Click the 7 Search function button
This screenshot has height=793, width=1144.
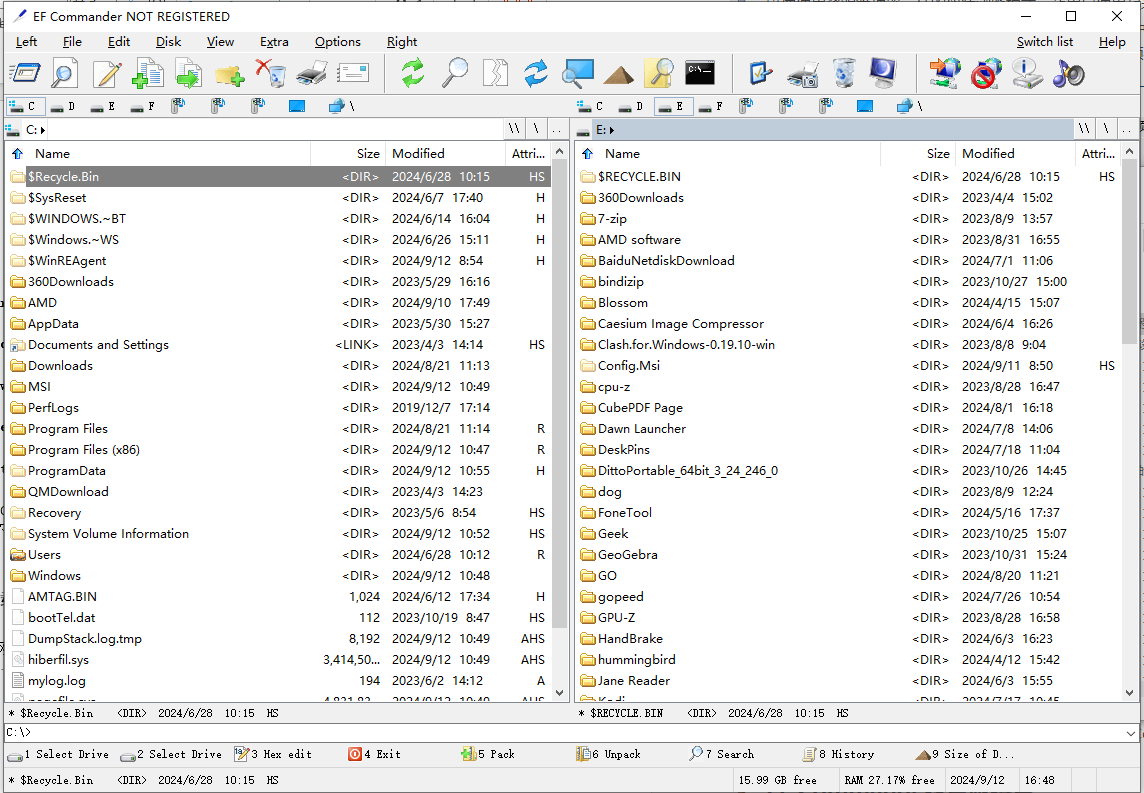[722, 754]
